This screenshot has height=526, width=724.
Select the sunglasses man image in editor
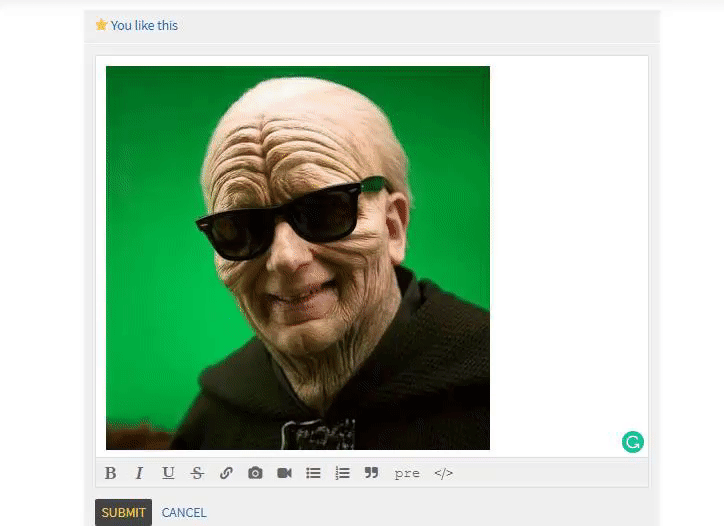(x=298, y=258)
